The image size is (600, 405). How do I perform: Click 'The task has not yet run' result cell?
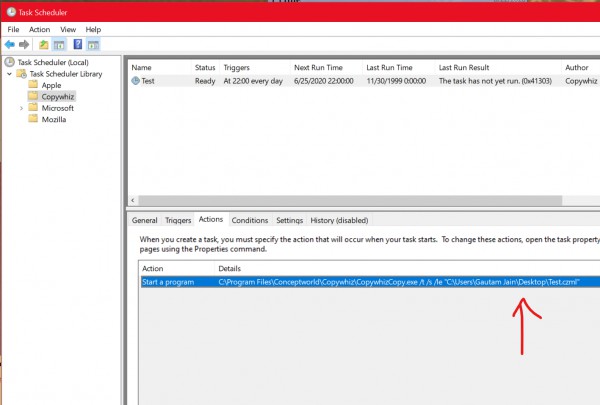pos(495,81)
